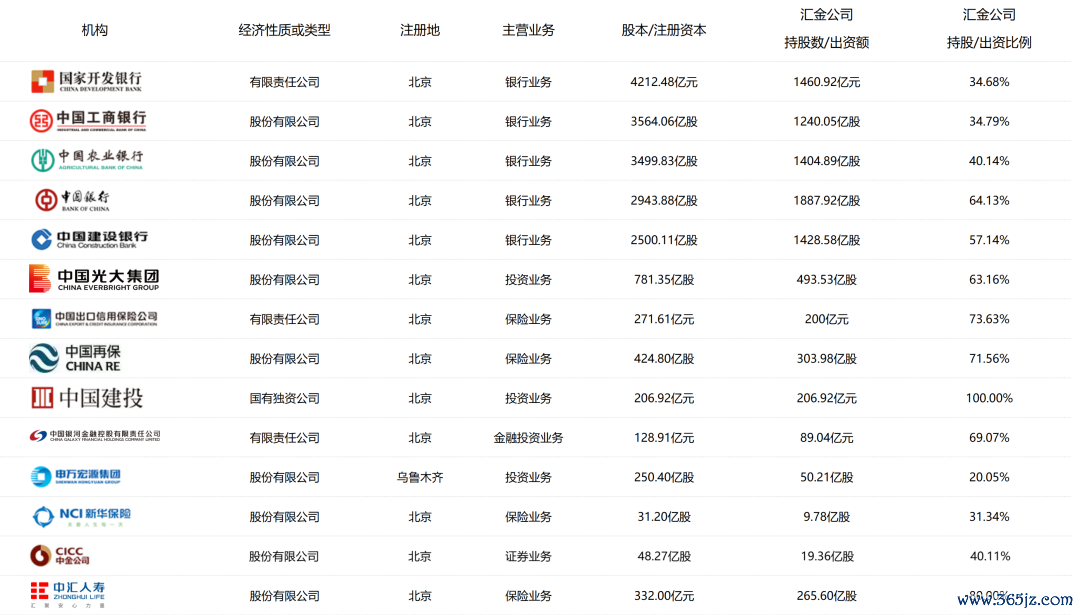Click the 注册地 column header
Viewport: 1080px width, 615px height.
(419, 30)
